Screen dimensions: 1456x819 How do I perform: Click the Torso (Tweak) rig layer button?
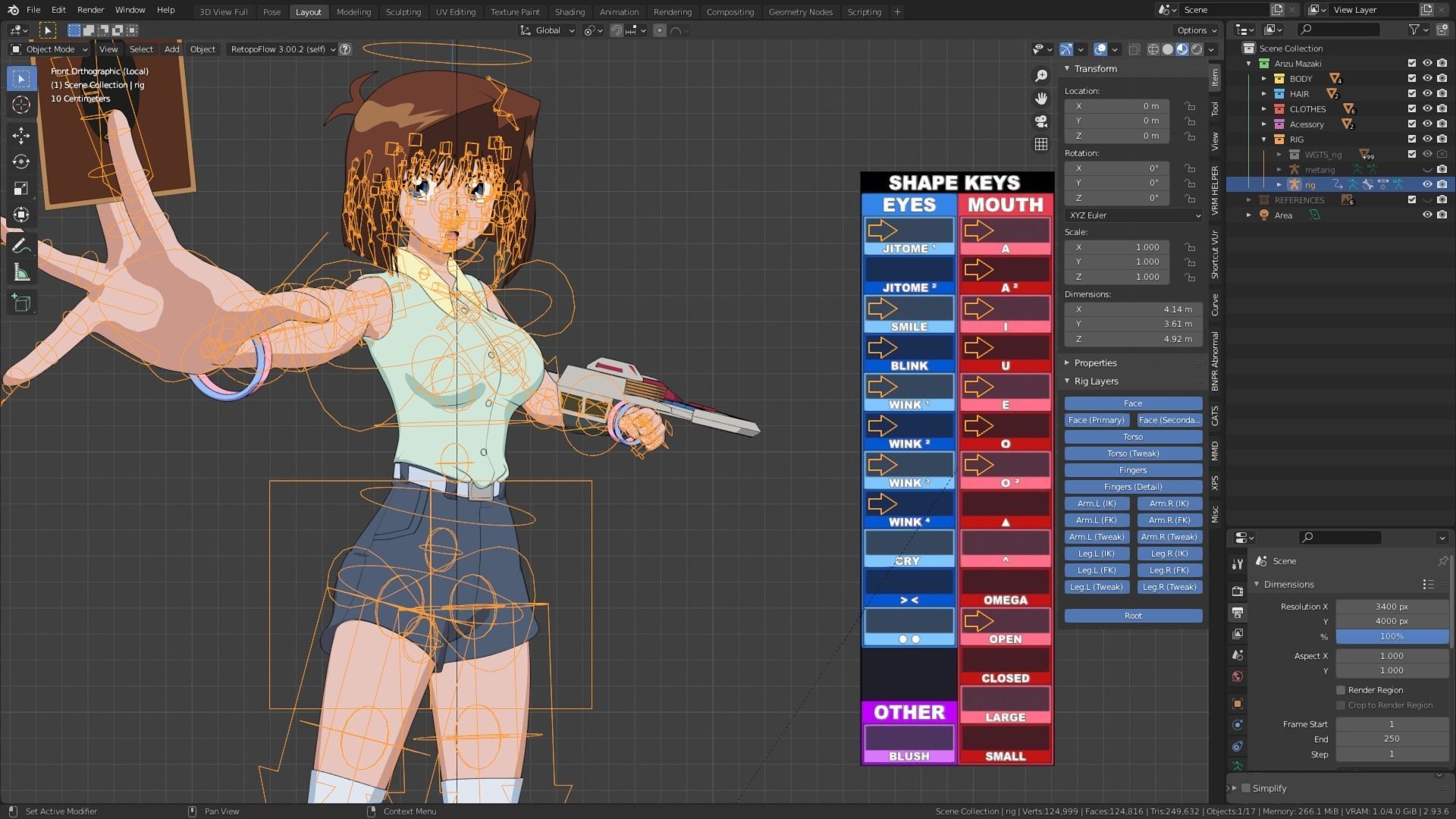[1133, 453]
